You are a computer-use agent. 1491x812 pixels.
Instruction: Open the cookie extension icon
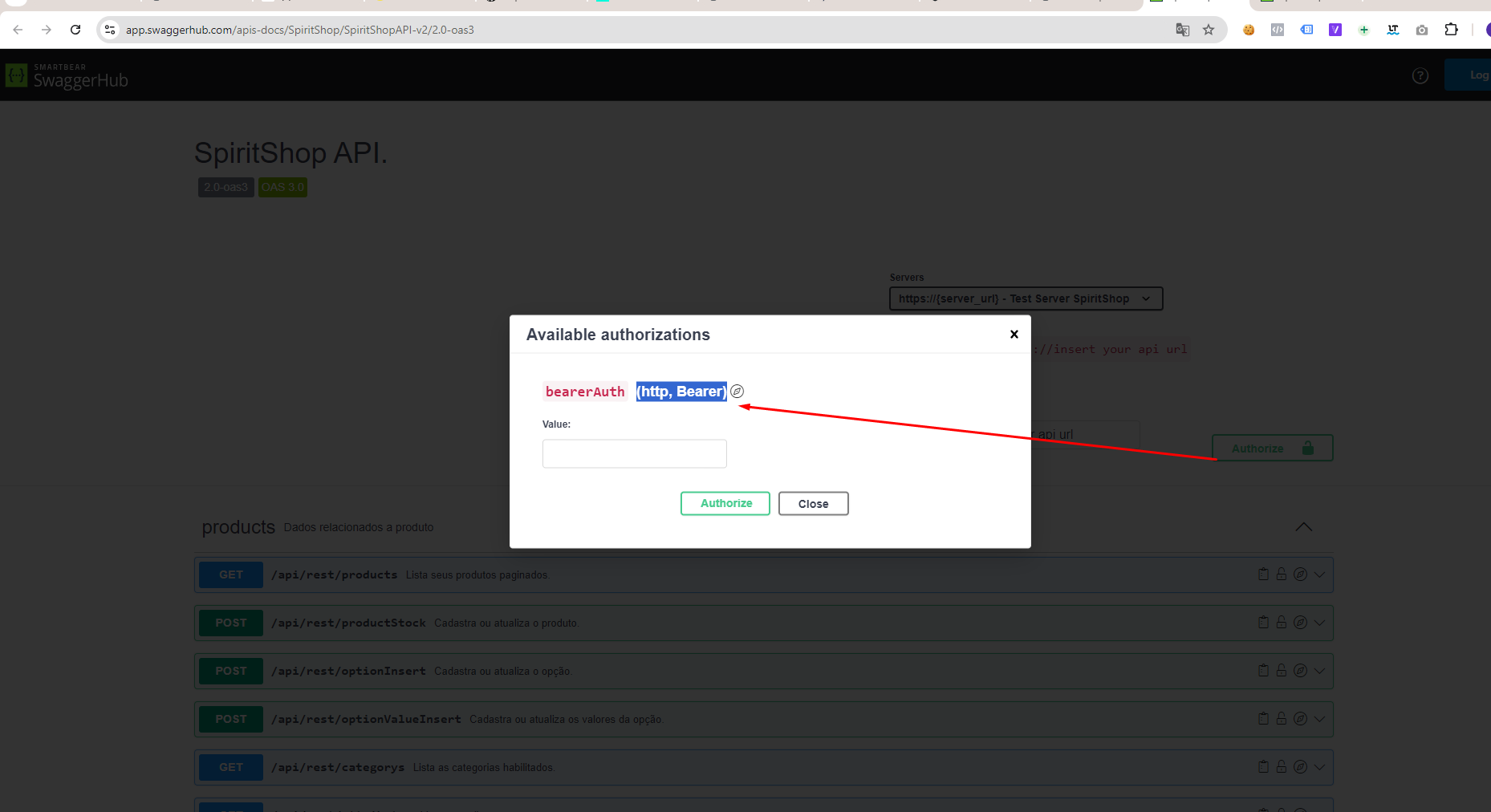tap(1249, 30)
